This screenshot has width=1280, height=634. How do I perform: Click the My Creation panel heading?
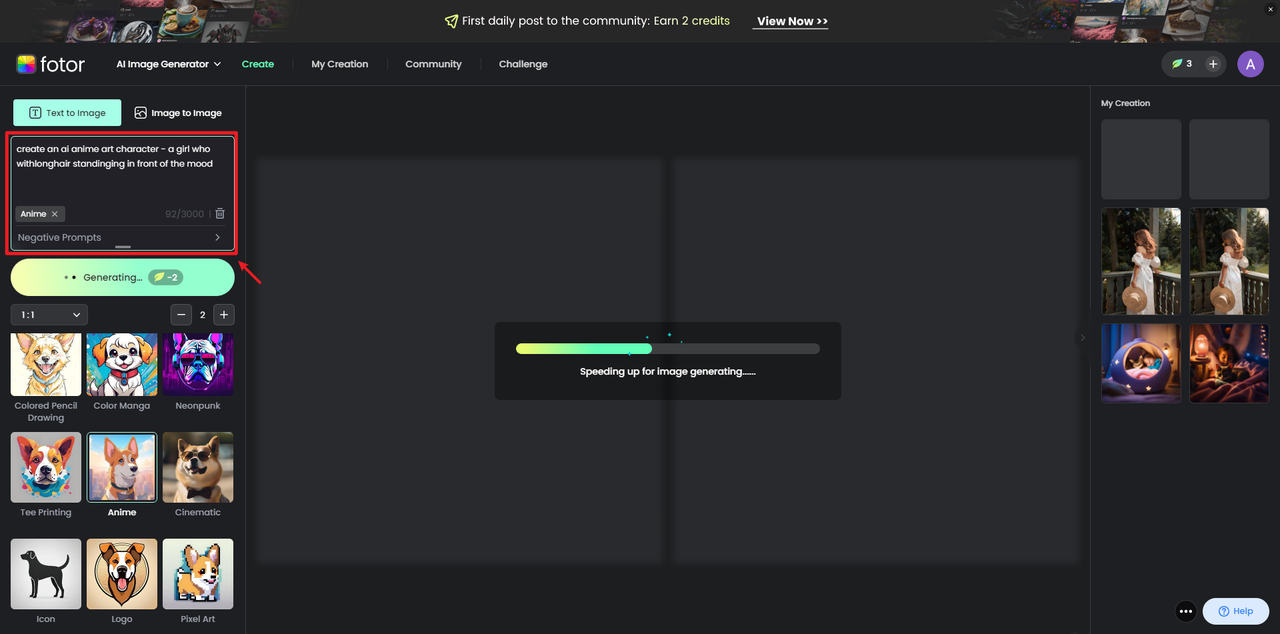1126,103
